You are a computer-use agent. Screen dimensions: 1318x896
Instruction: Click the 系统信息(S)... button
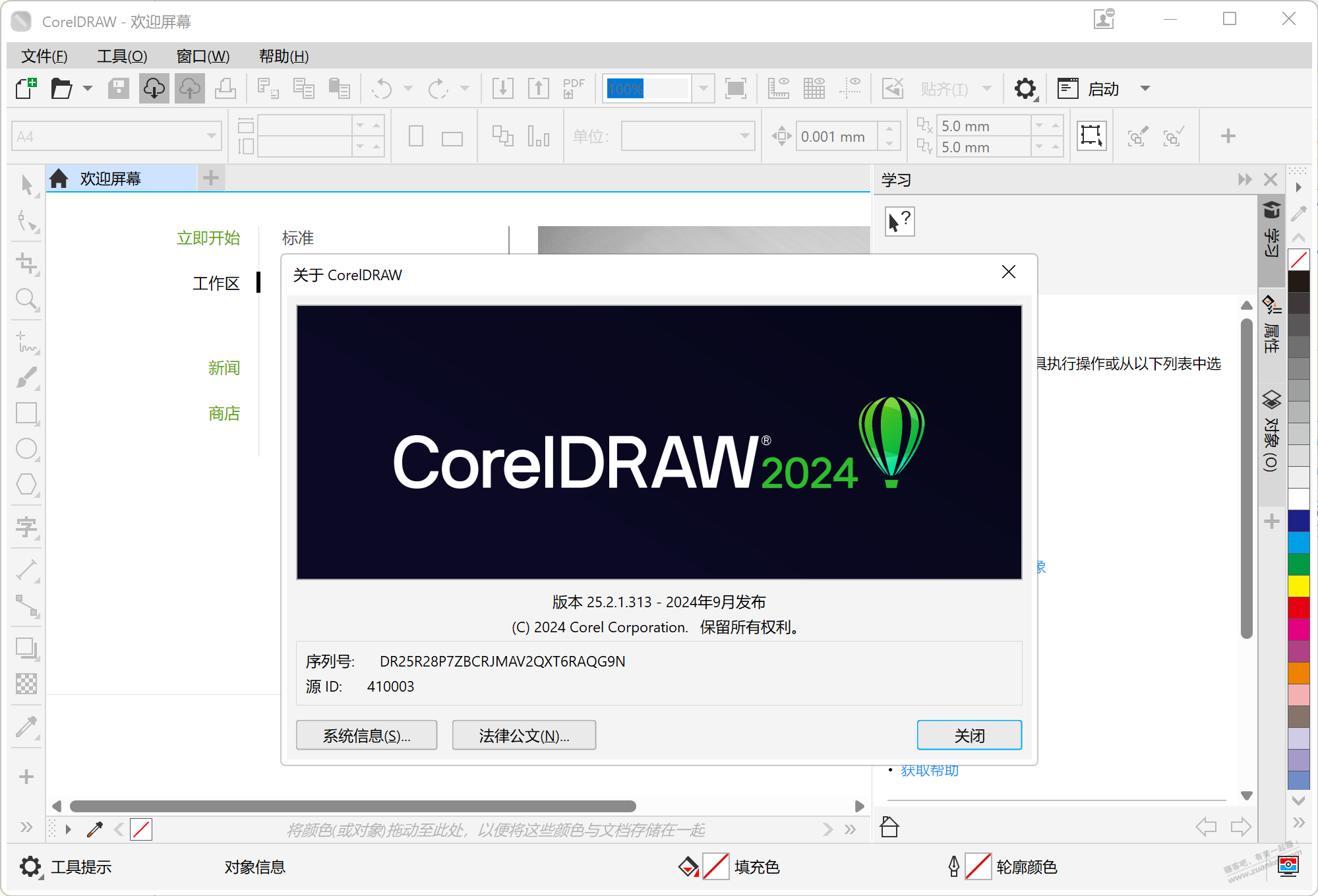point(367,735)
